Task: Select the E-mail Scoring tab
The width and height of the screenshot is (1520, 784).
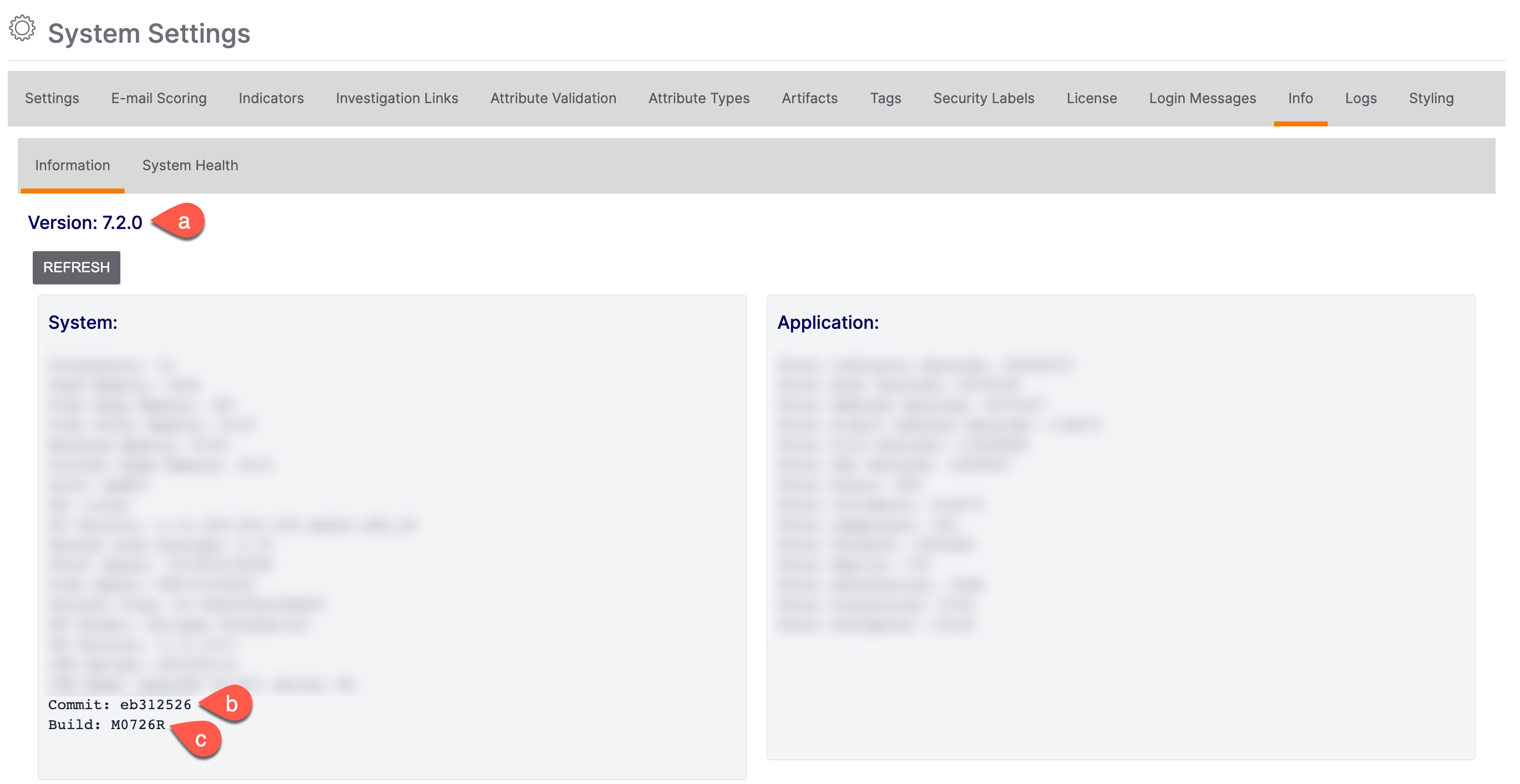Action: pos(159,97)
